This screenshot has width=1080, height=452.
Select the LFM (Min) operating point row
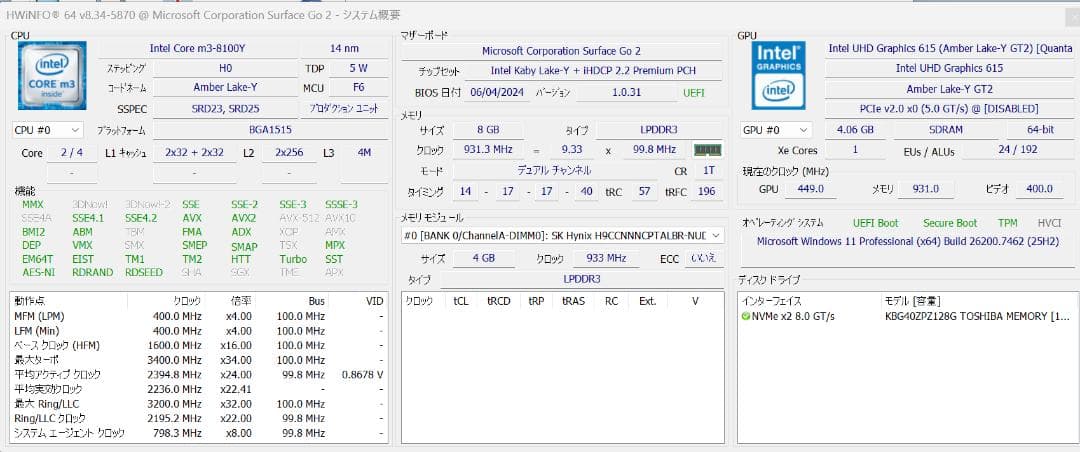(x=198, y=331)
